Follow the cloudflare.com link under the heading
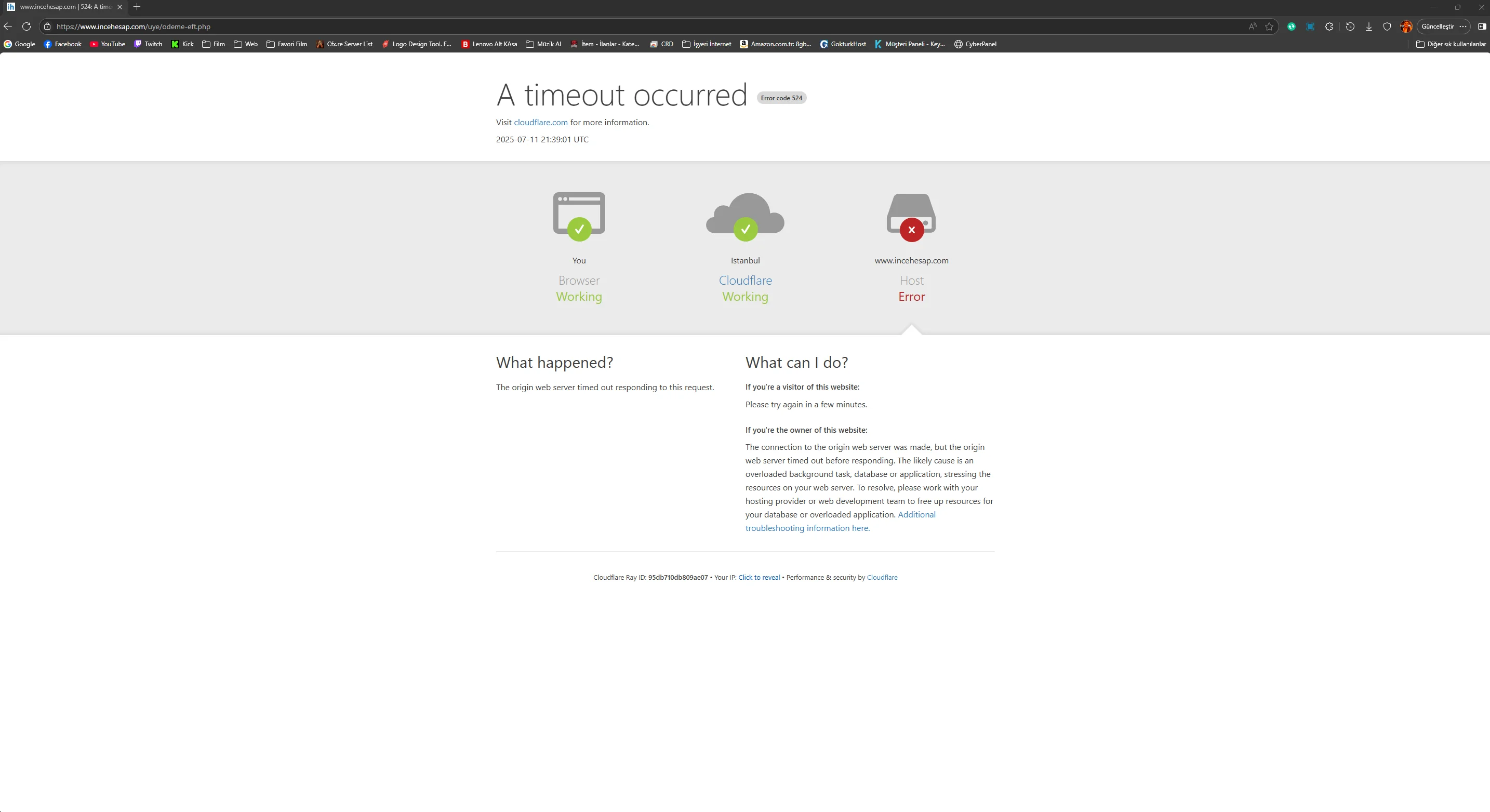This screenshot has width=1490, height=812. 540,123
